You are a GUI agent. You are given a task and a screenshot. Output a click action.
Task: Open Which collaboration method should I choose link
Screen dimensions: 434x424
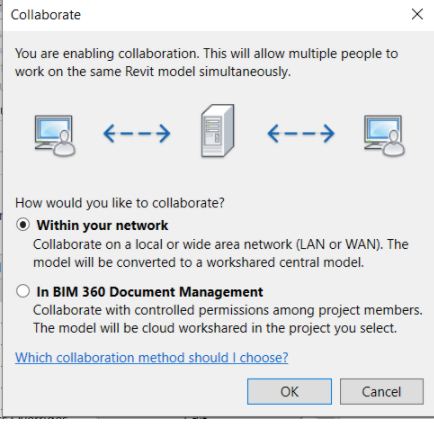152,357
